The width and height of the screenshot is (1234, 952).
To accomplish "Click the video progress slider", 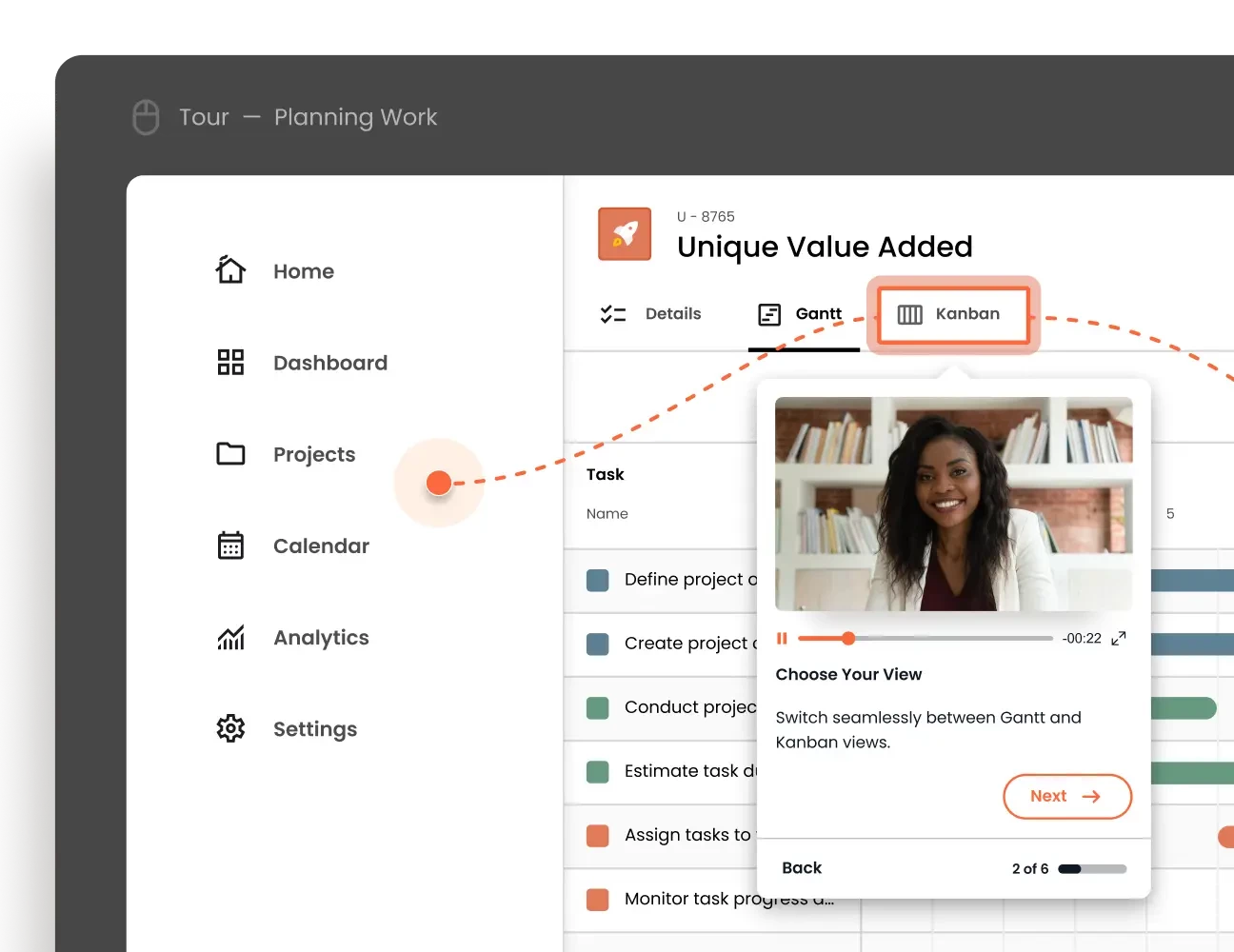I will point(925,638).
